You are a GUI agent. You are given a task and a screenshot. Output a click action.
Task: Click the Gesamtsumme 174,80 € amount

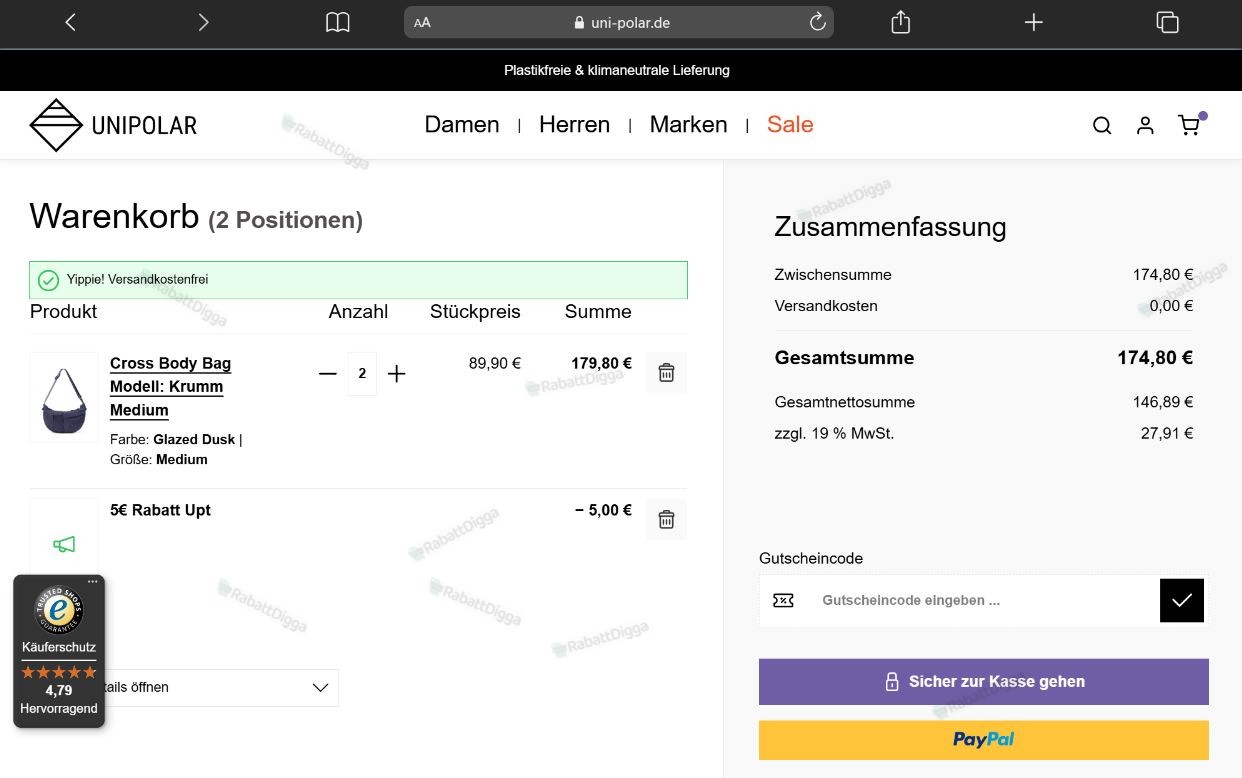(x=1155, y=358)
